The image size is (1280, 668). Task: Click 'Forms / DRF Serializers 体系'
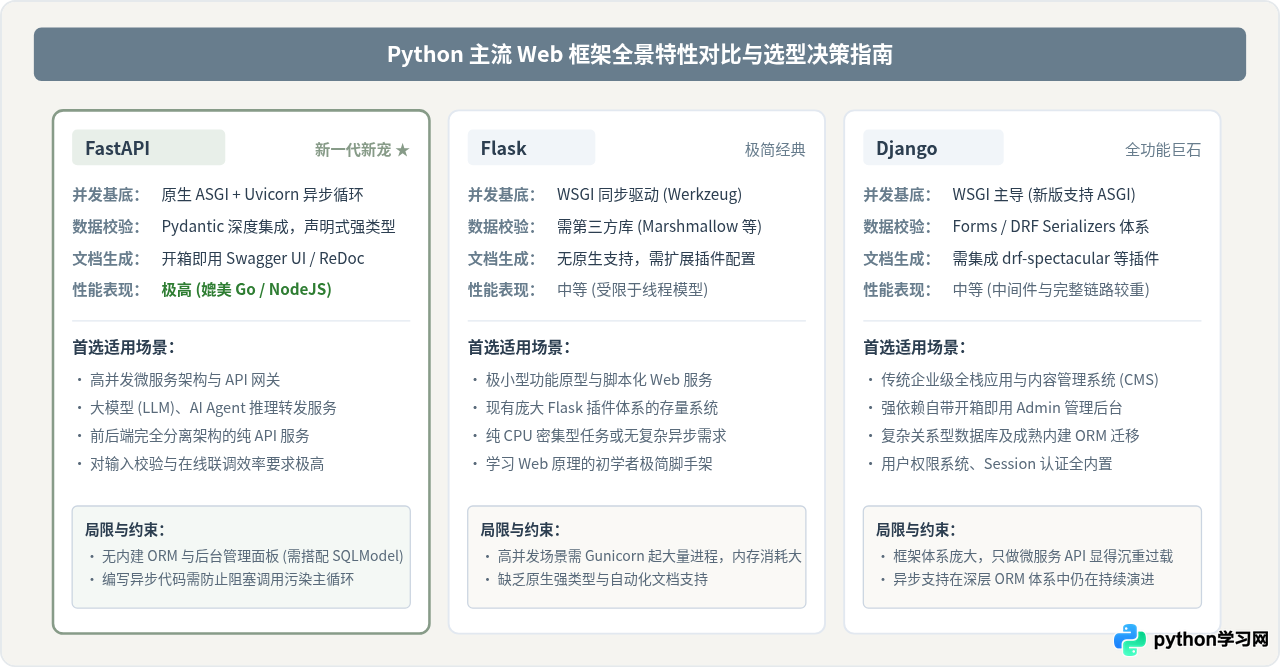1051,227
